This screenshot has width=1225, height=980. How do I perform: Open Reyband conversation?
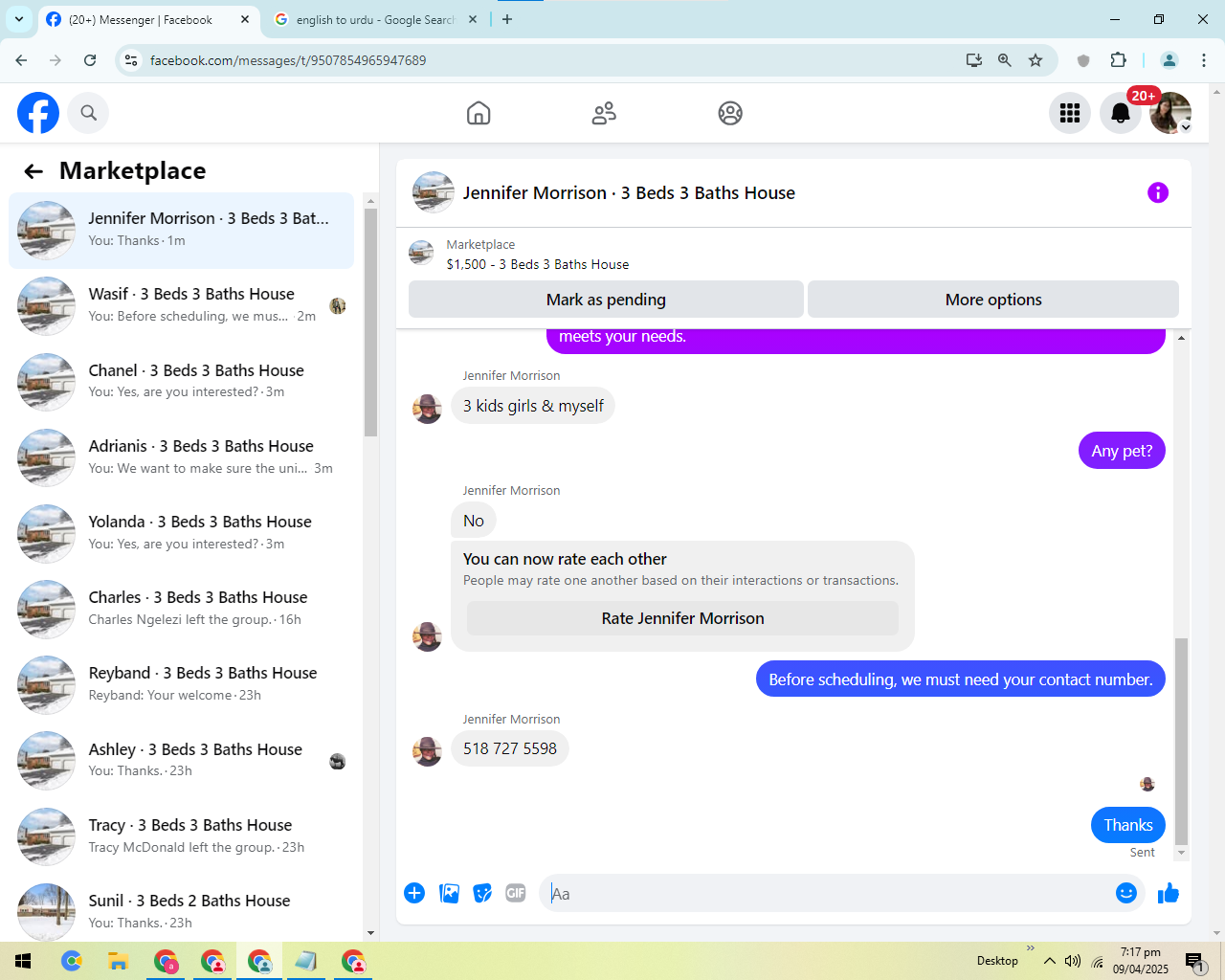pos(181,685)
